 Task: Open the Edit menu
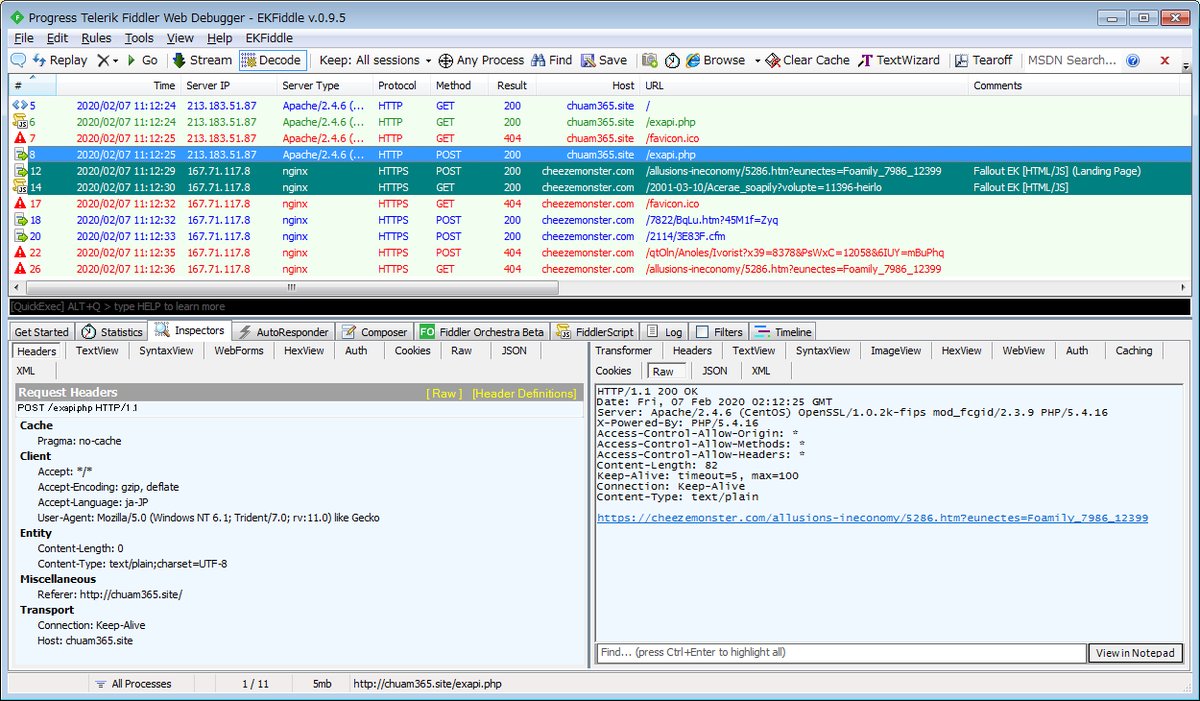[57, 38]
